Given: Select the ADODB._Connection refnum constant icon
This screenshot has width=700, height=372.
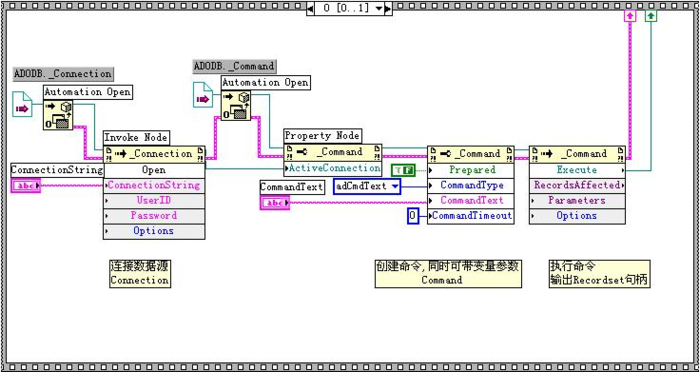Looking at the screenshot, I should tap(22, 104).
